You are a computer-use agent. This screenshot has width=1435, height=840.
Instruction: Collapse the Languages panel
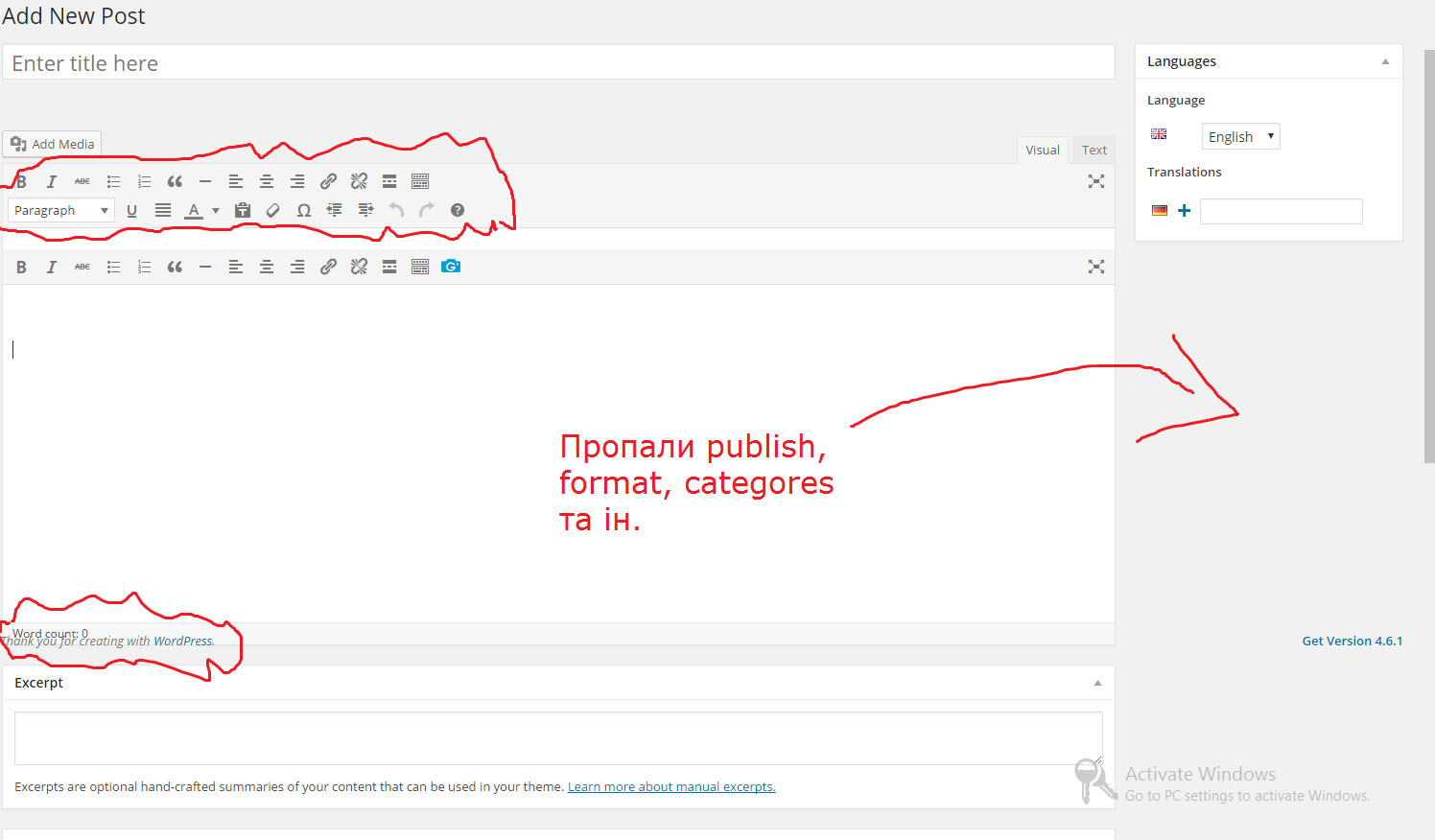pos(1385,61)
